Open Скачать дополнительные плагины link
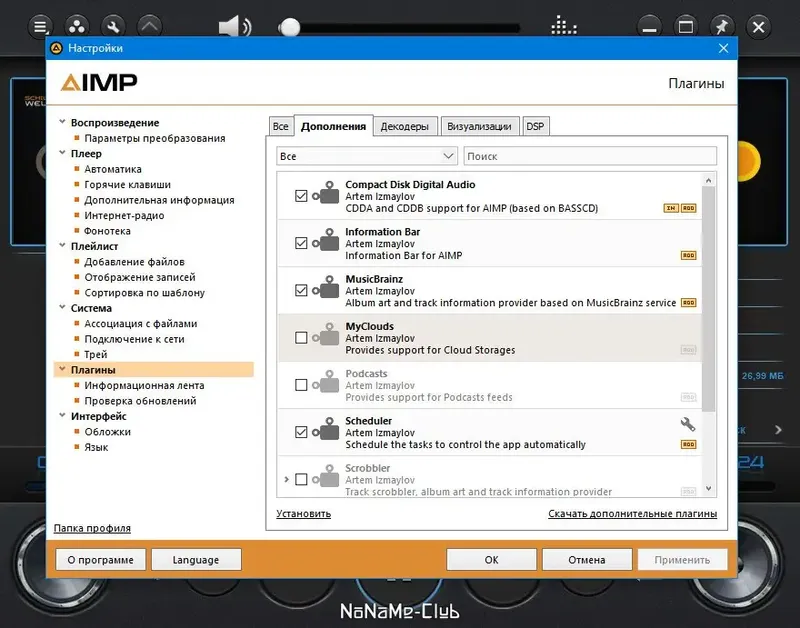 pos(633,514)
